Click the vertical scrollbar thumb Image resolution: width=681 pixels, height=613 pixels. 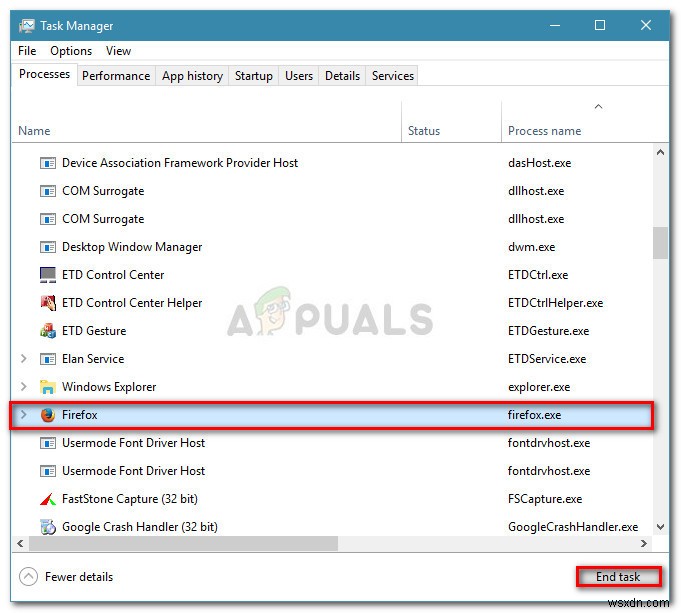click(661, 243)
